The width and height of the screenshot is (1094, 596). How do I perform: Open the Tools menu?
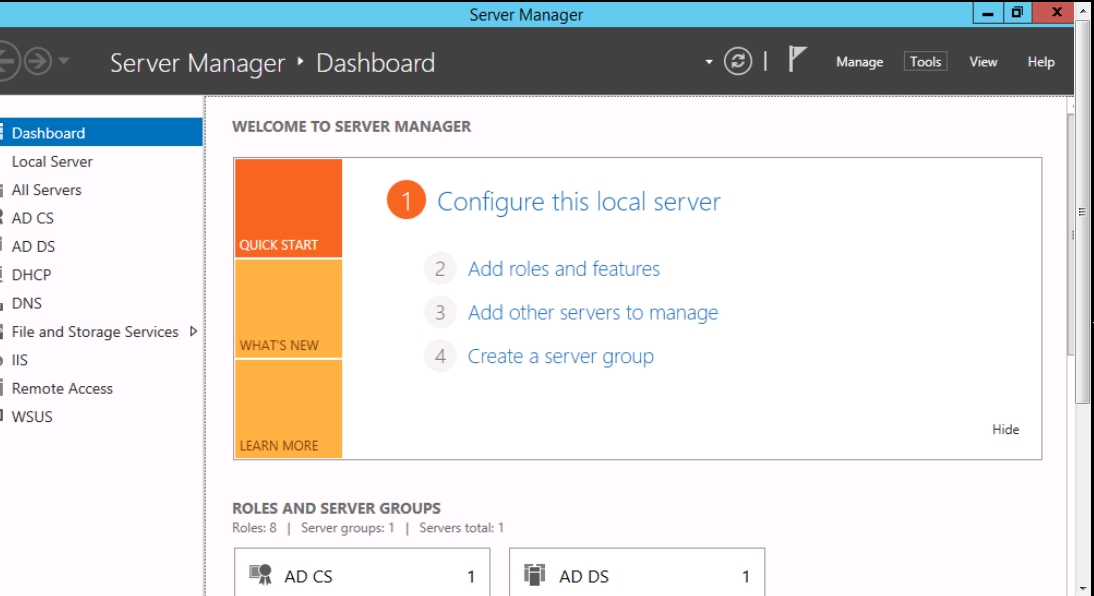pos(925,61)
